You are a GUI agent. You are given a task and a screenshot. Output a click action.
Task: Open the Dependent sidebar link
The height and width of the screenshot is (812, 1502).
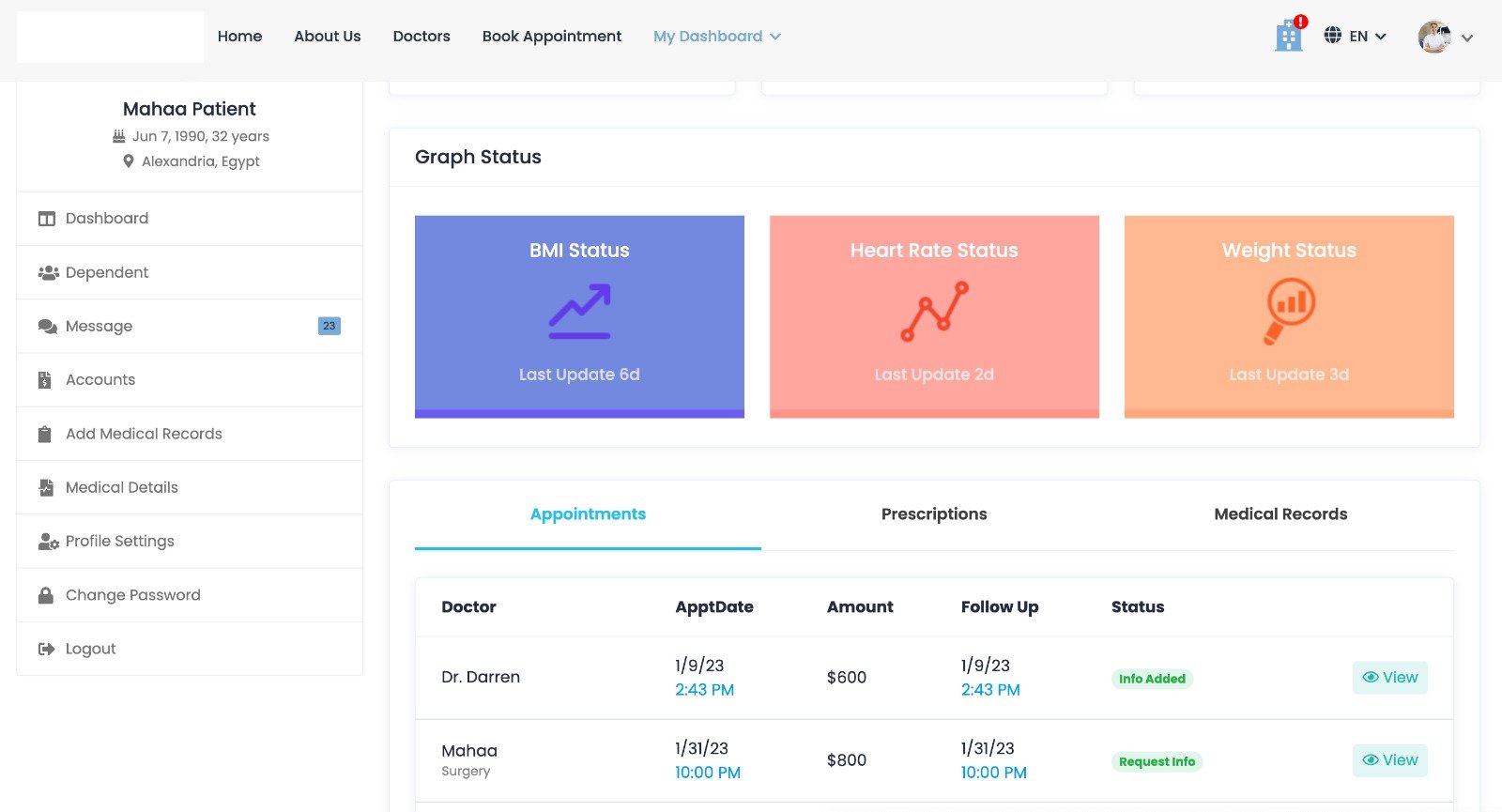tap(190, 272)
